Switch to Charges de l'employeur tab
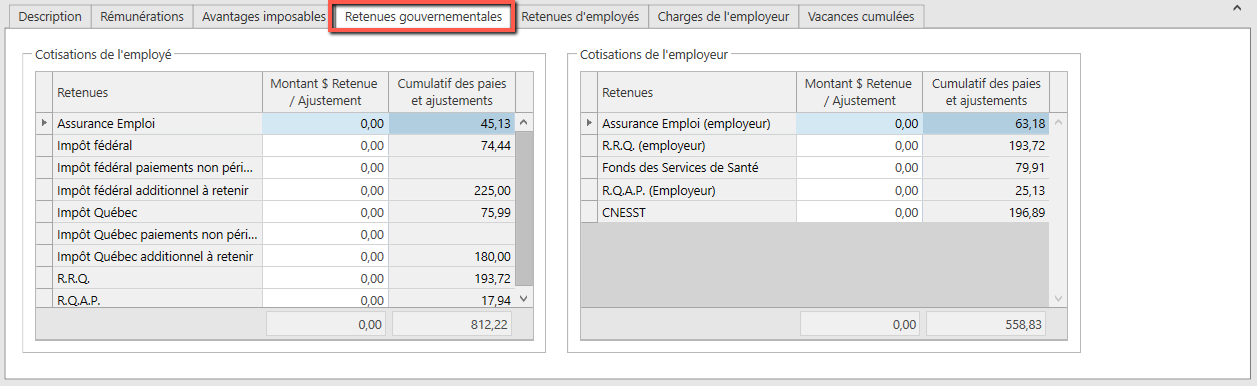 [x=723, y=17]
